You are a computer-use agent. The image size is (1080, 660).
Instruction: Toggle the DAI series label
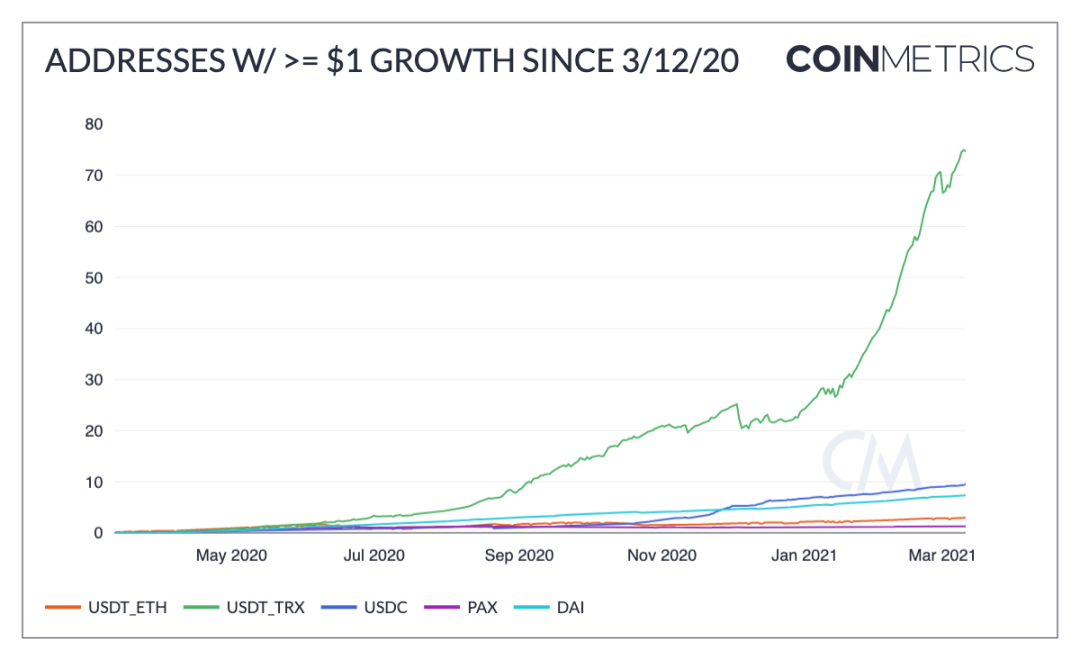(570, 608)
